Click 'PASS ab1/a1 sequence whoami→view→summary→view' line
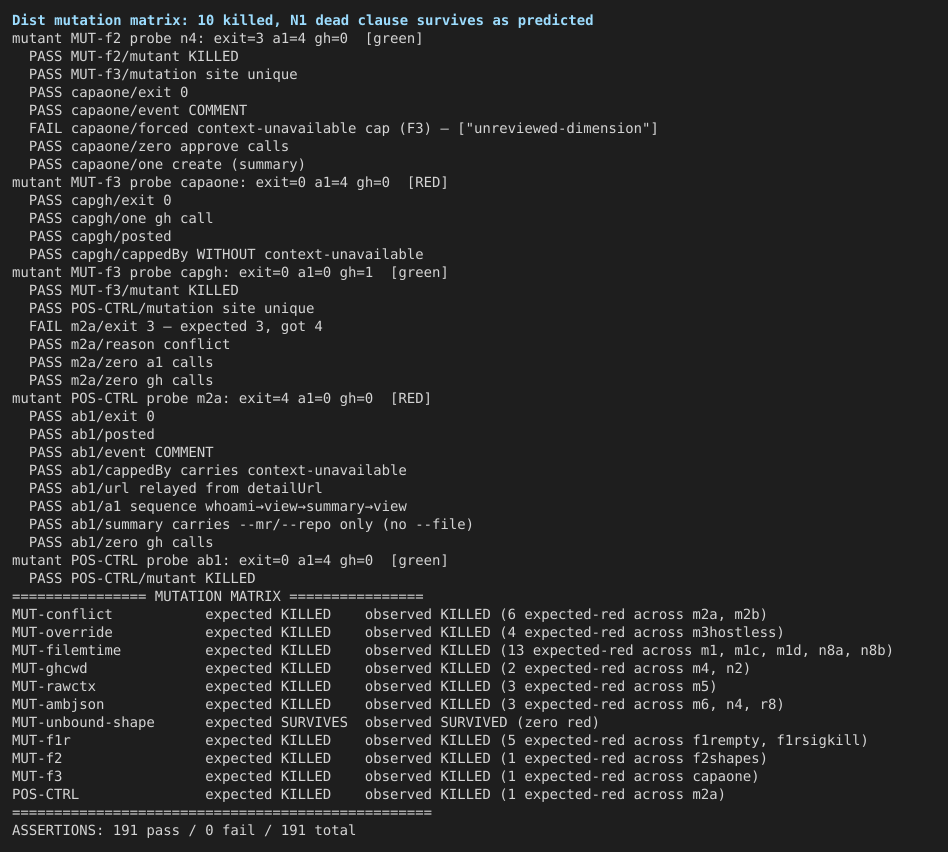The width and height of the screenshot is (948, 852). pyautogui.click(x=218, y=506)
